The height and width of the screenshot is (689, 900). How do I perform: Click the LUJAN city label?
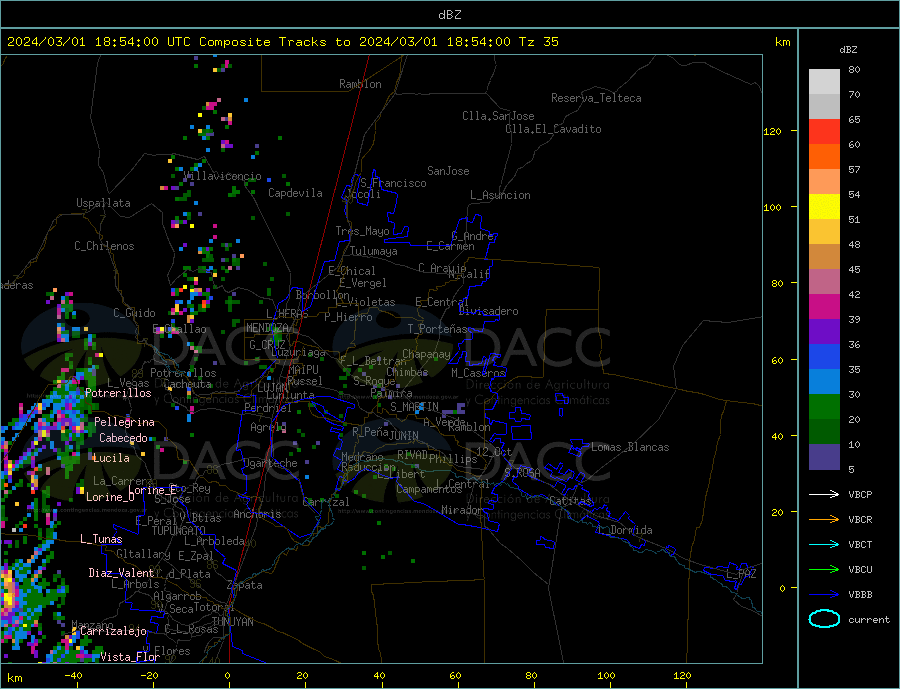272,388
